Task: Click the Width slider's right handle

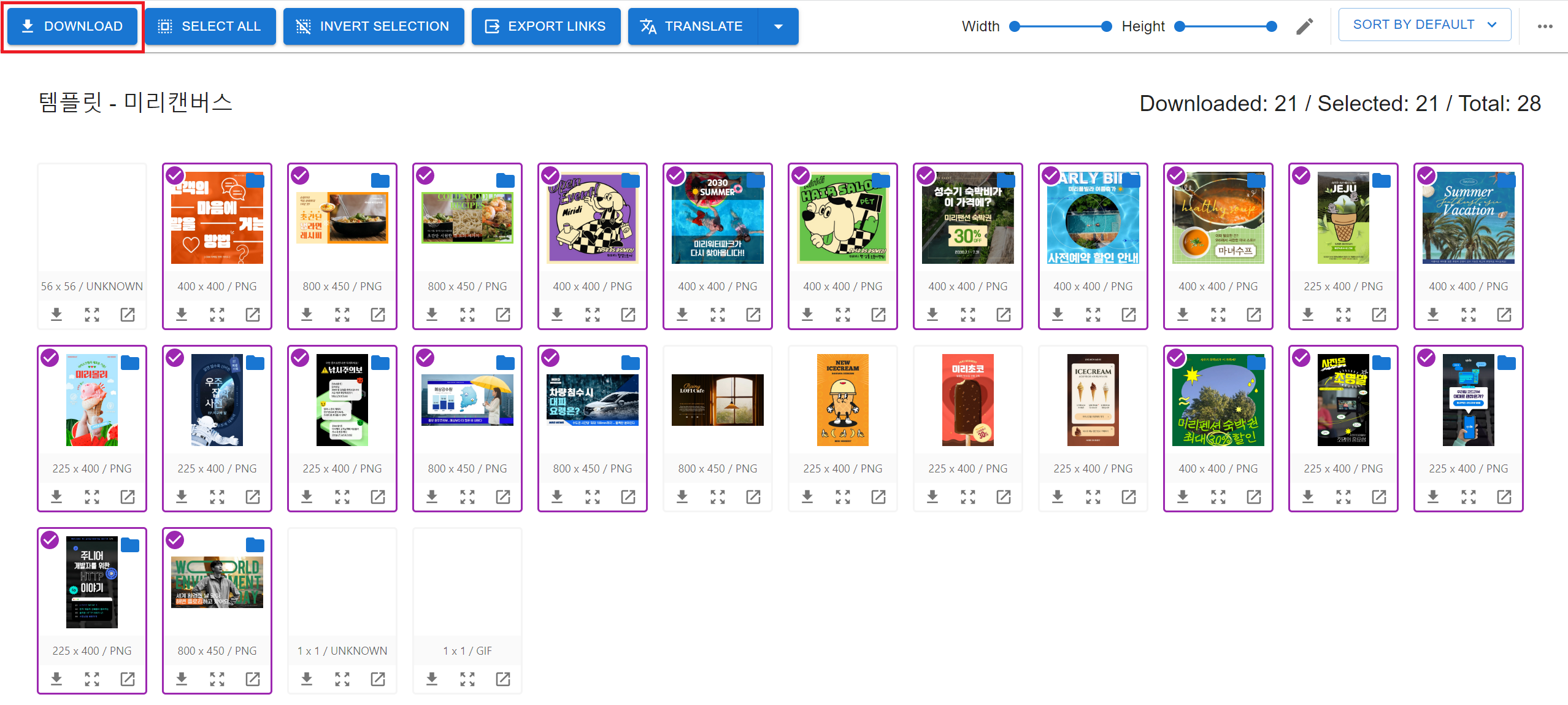Action: point(1106,26)
